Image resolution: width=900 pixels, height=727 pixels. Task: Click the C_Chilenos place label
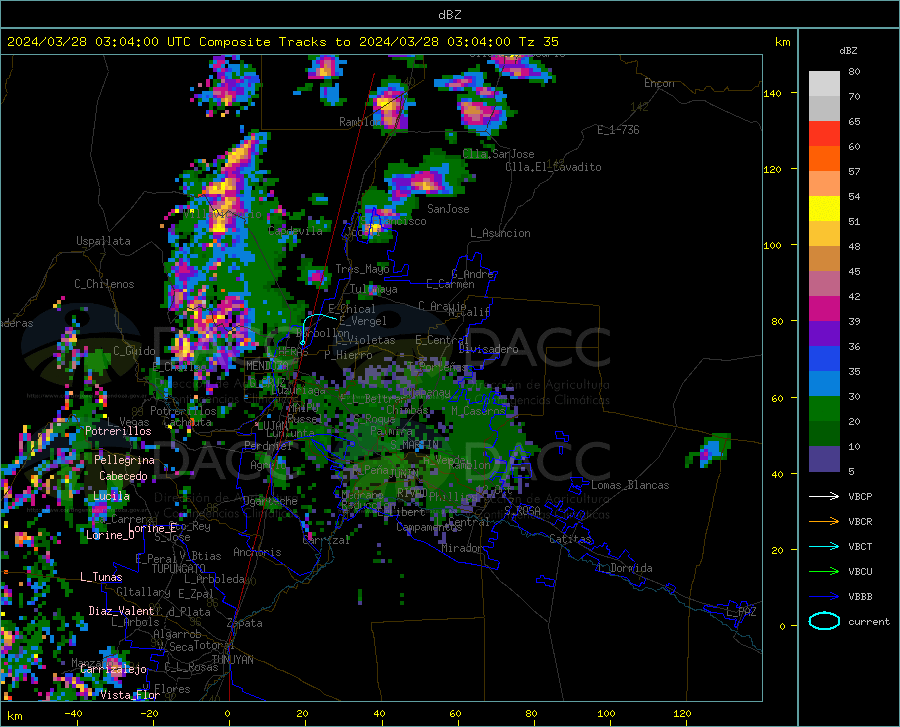click(104, 284)
